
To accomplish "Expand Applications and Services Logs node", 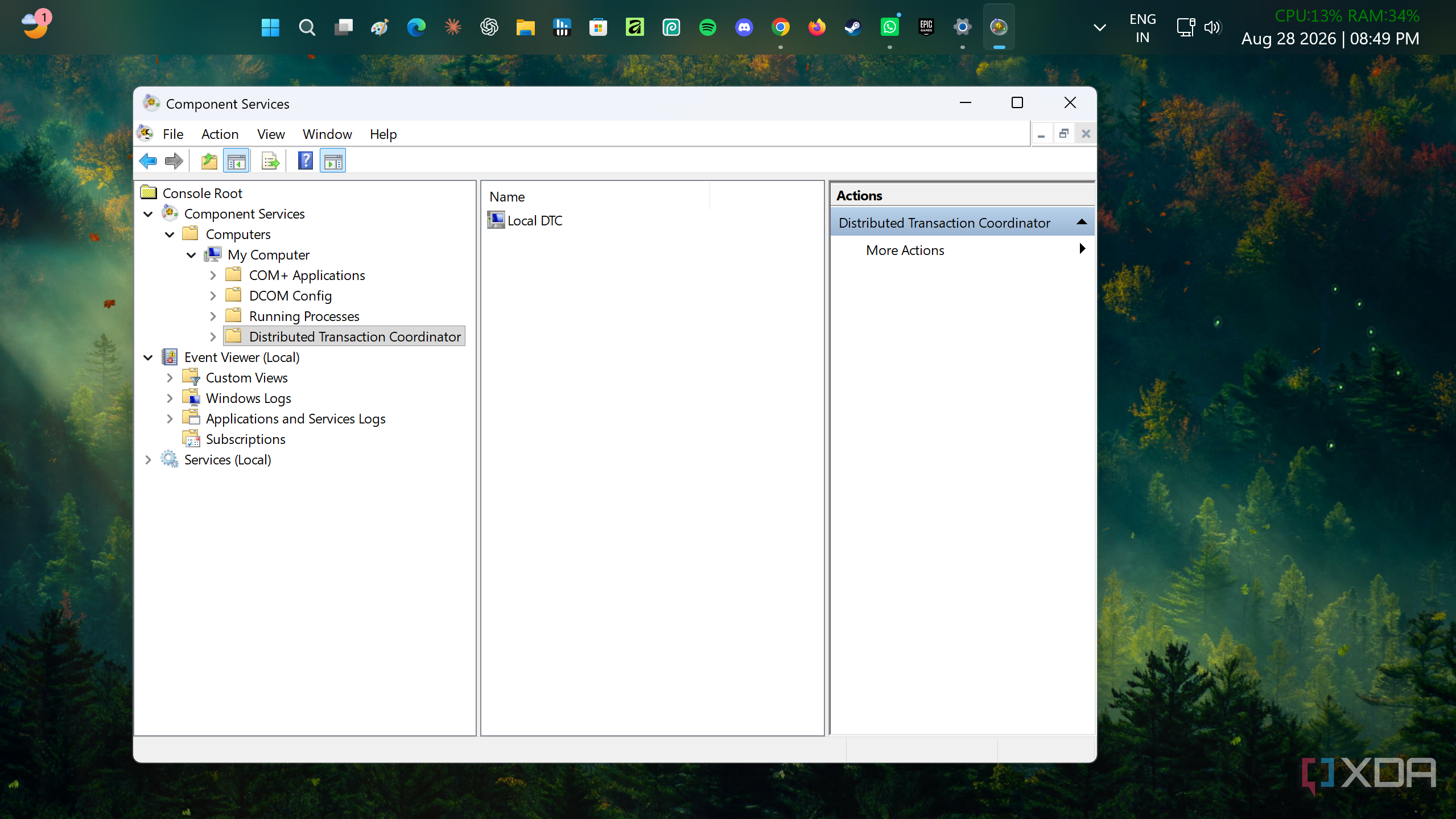I will point(170,419).
